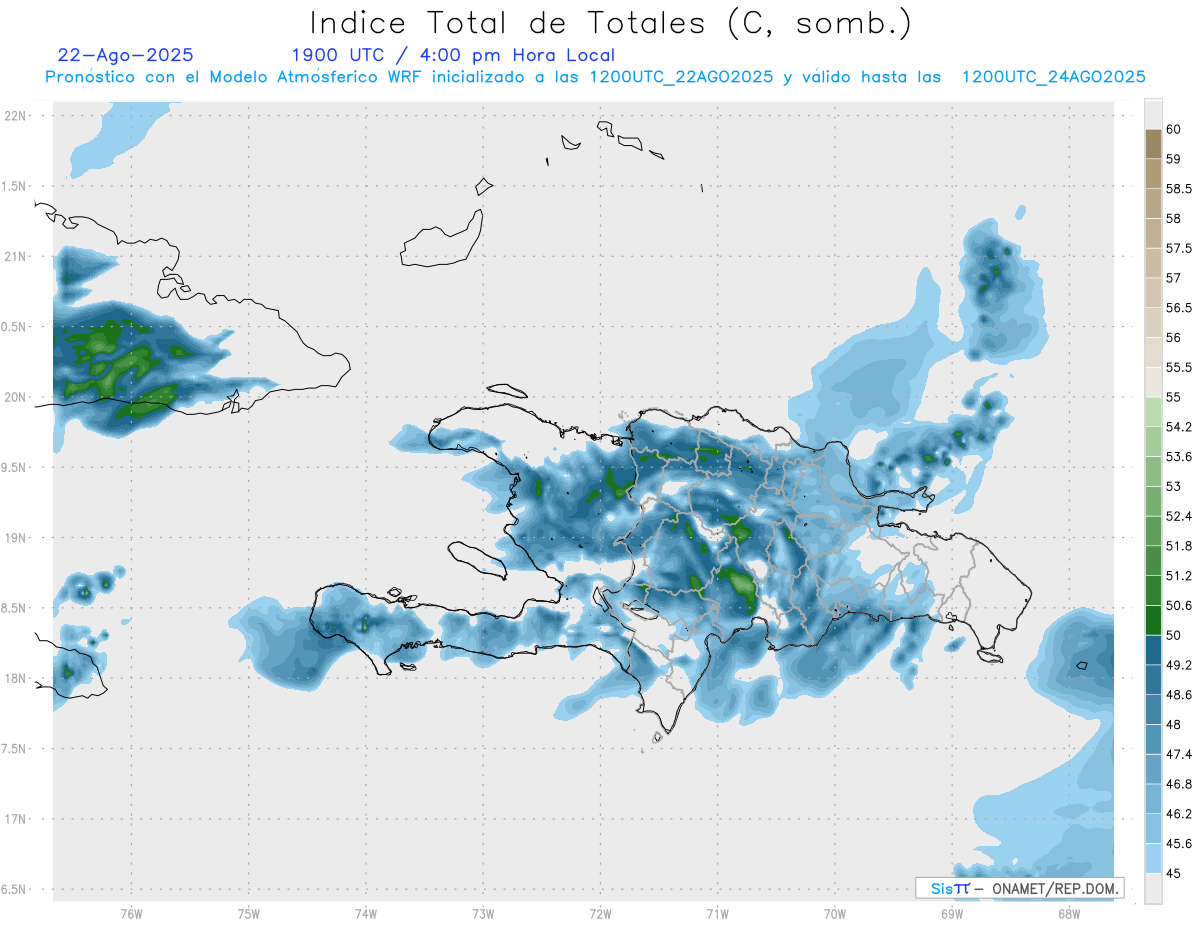Viewport: 1200px width, 927px height.
Task: Click the valid-until time '1200UTC_24AGO2025'
Action: pos(1054,78)
